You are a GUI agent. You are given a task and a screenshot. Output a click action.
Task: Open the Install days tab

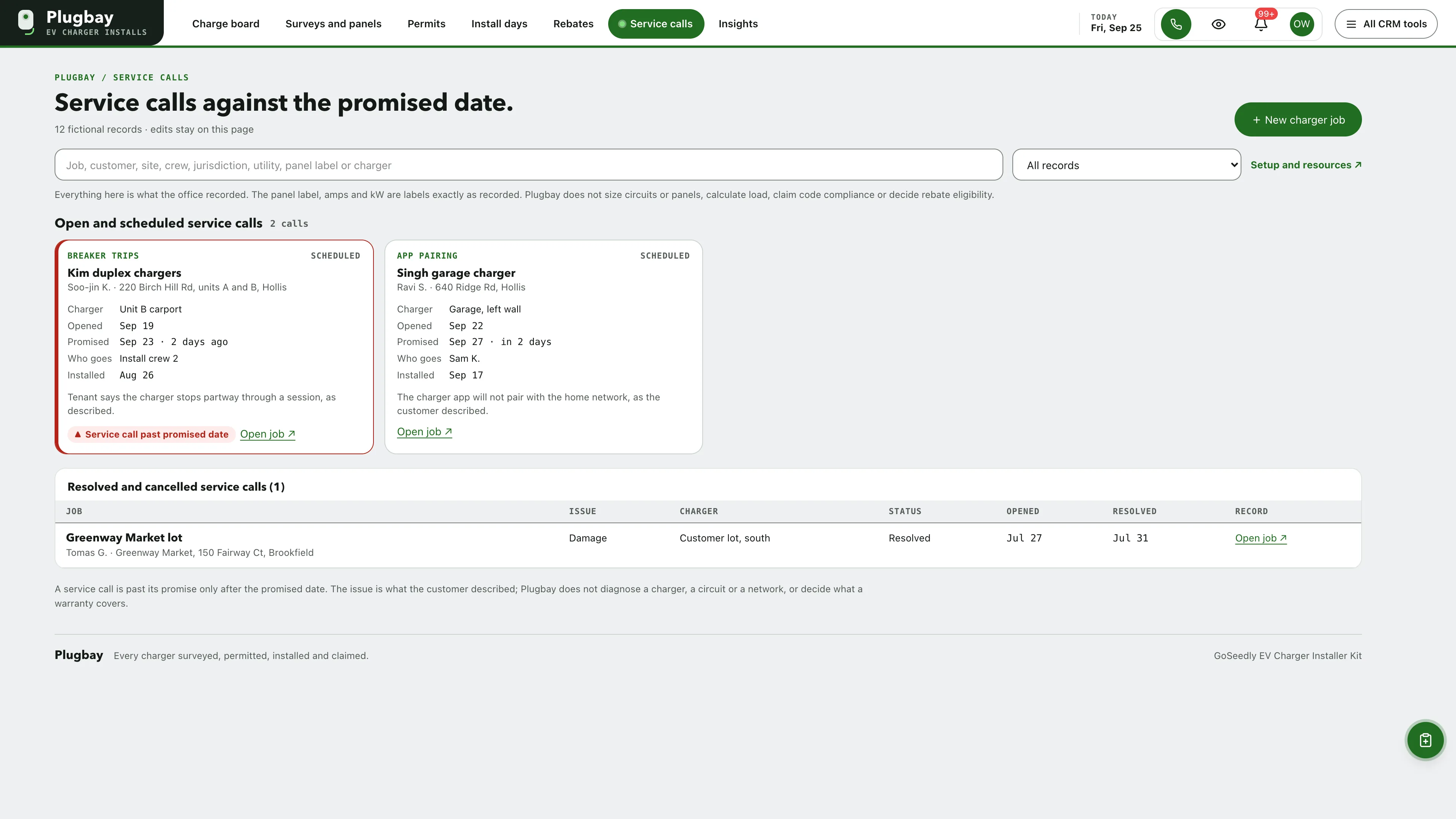point(499,24)
